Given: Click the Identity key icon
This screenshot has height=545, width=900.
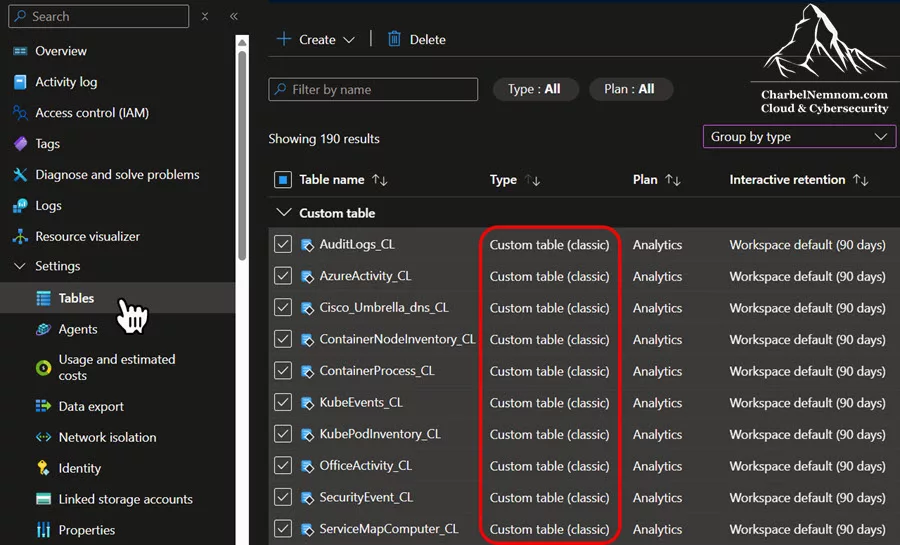Looking at the screenshot, I should (x=44, y=468).
